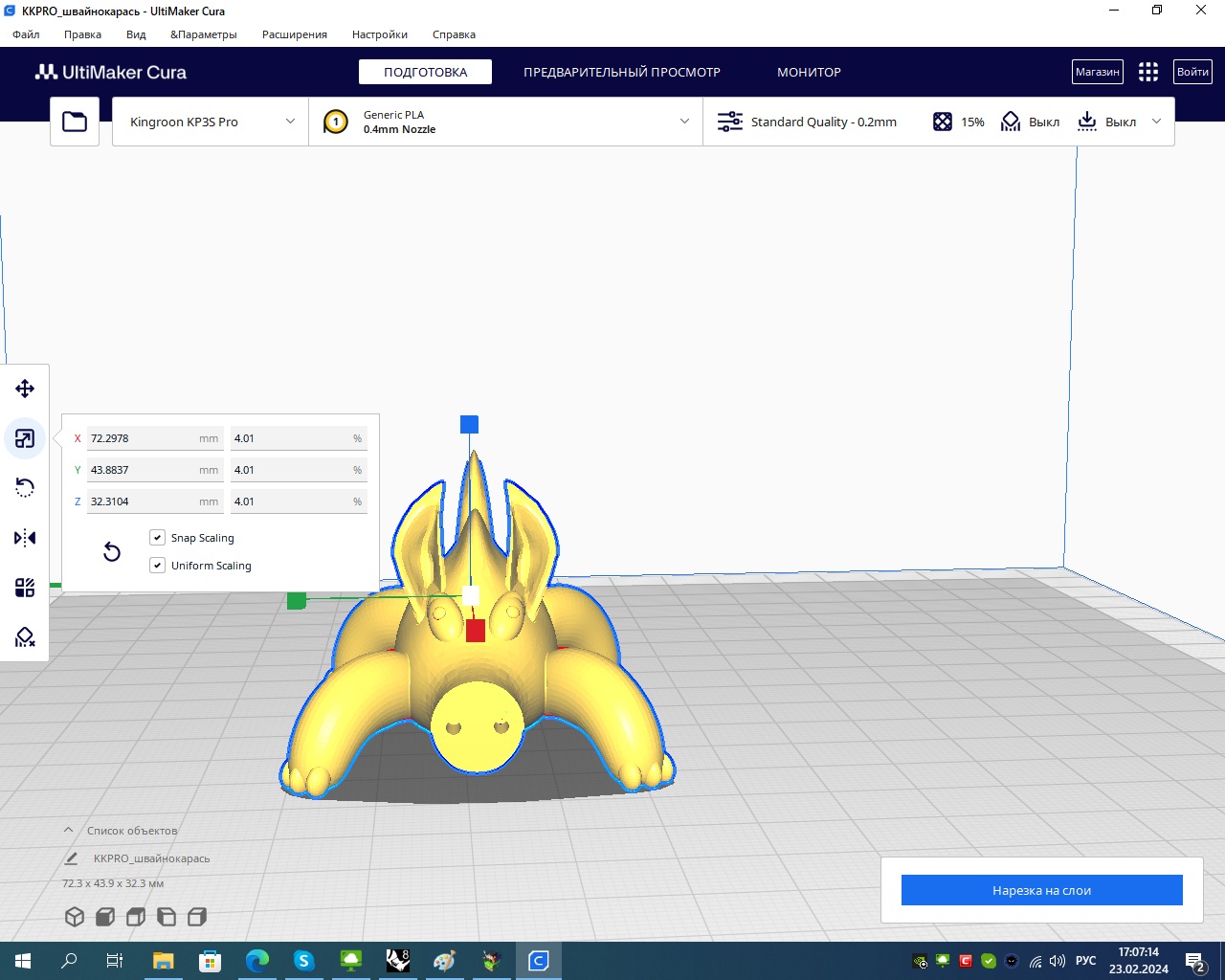The width and height of the screenshot is (1225, 980).
Task: Click the РУС language indicator in the taskbar
Action: tap(1086, 961)
